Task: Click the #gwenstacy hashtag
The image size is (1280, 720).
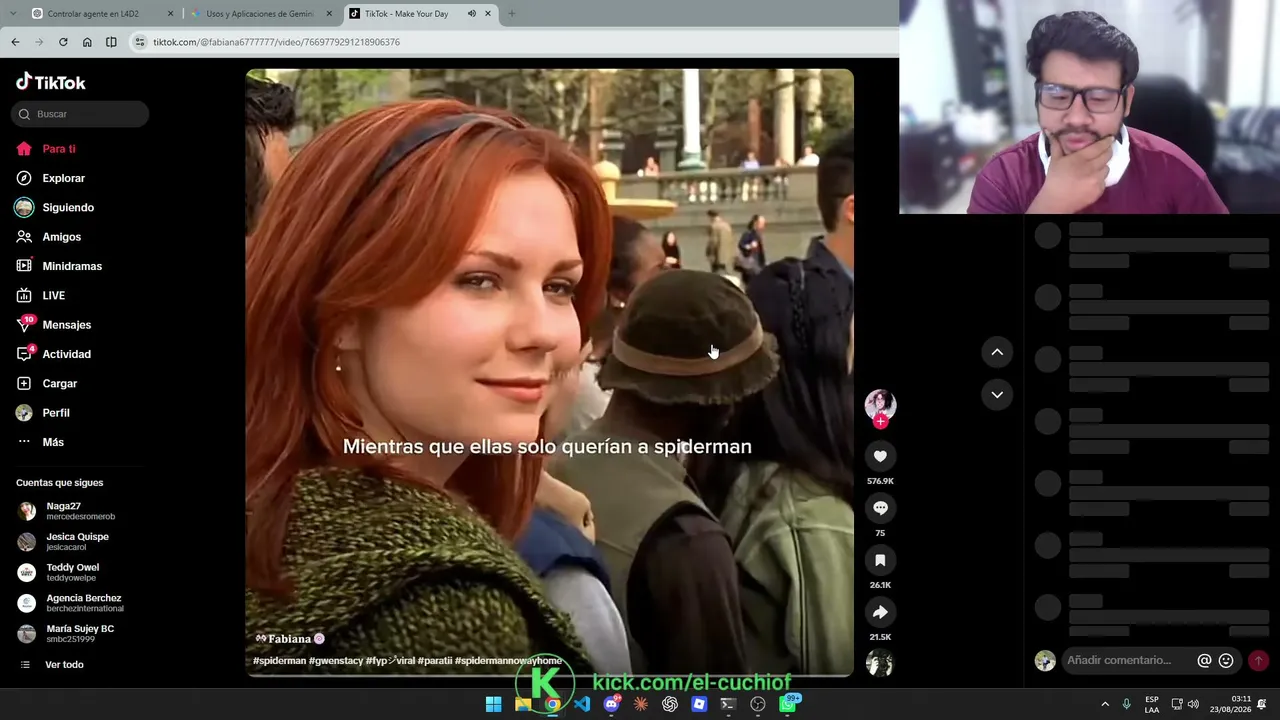Action: click(x=336, y=661)
